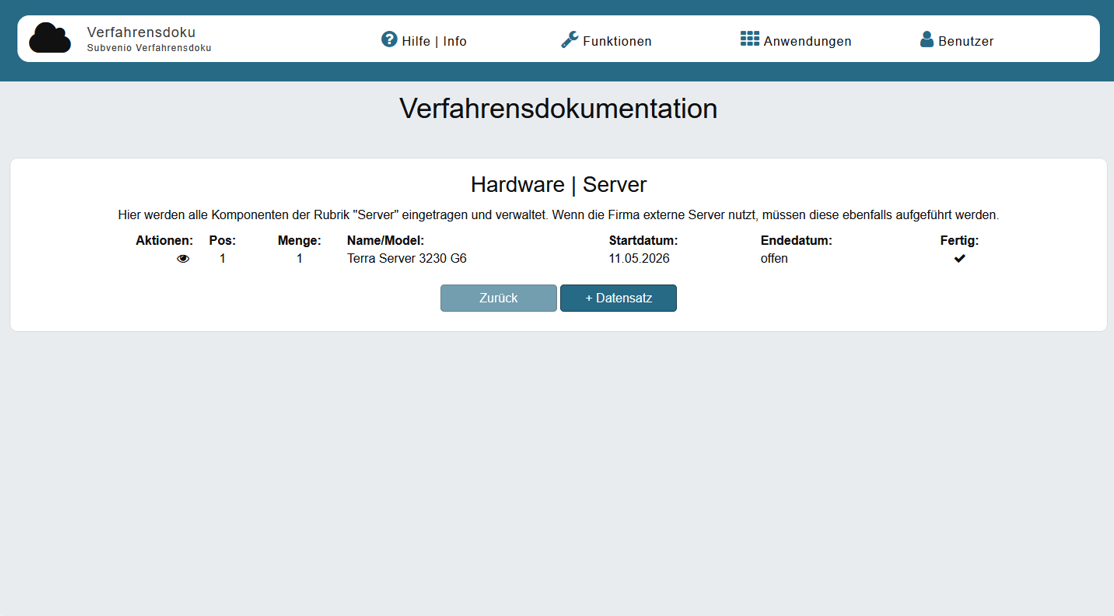This screenshot has height=616, width=1114.
Task: Click the wrench icon for Funktionen
Action: point(570,40)
